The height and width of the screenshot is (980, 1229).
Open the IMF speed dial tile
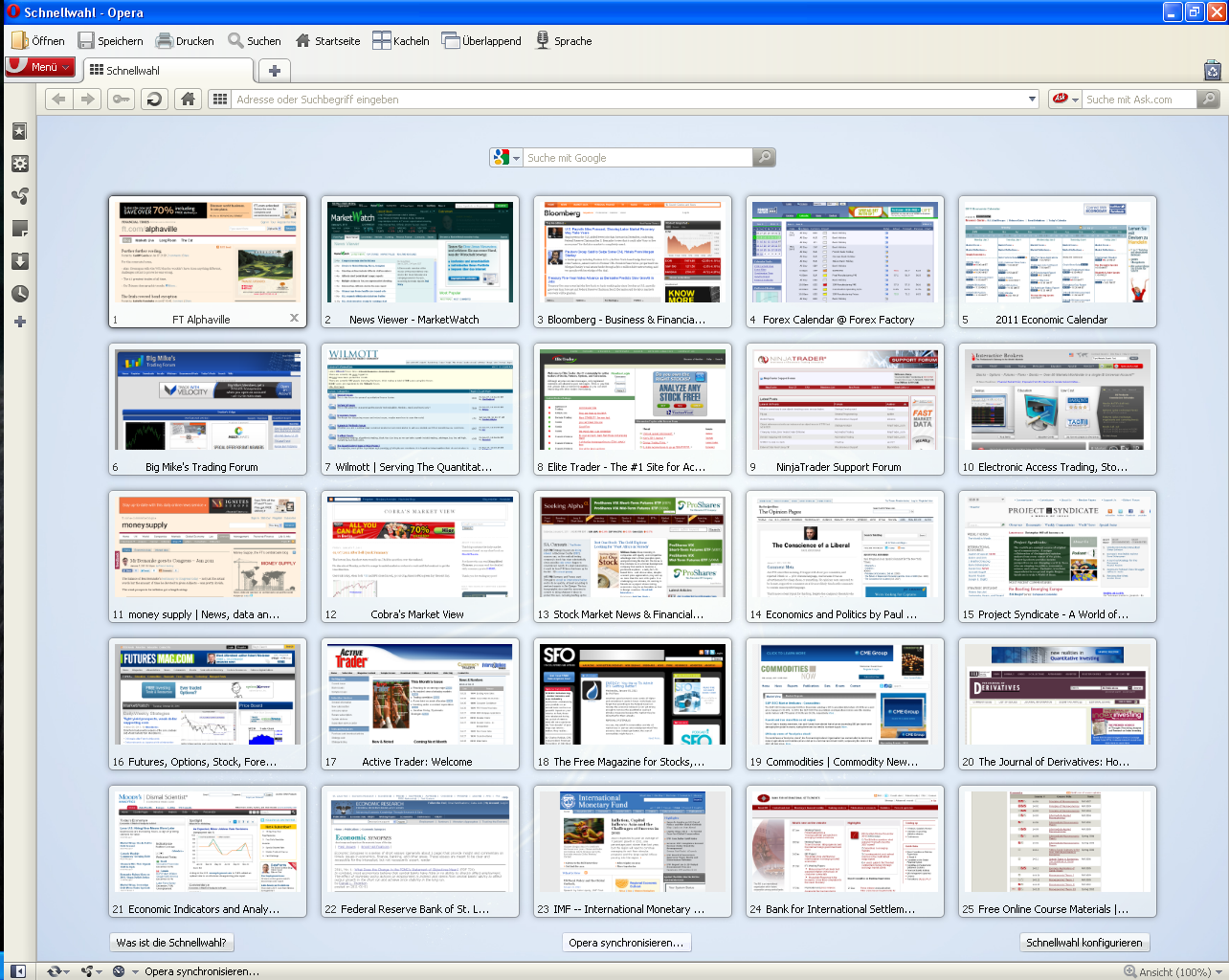pyautogui.click(x=633, y=852)
